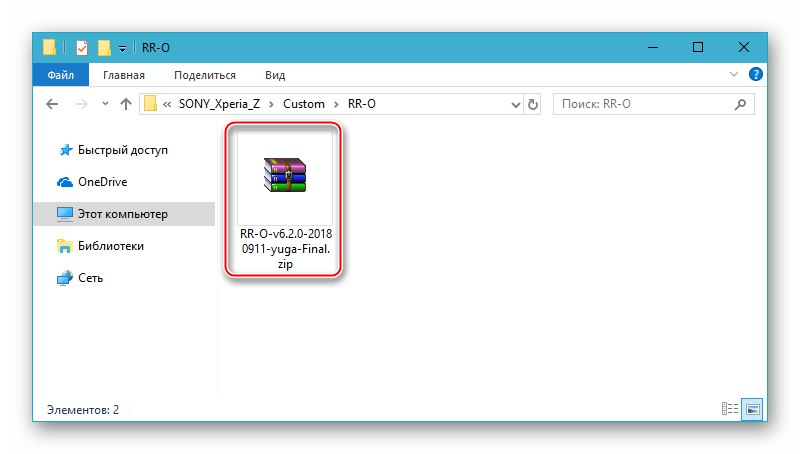The width and height of the screenshot is (800, 454).
Task: Click the Элементов: 2 status text
Action: pos(83,410)
